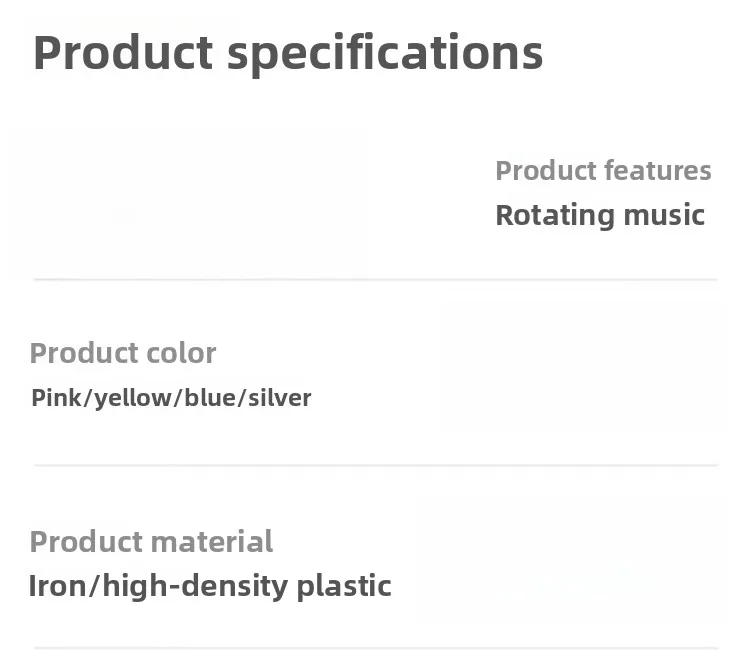Click the word "silver" in the color list
Image resolution: width=750 pixels, height=650 pixels.
[x=280, y=398]
